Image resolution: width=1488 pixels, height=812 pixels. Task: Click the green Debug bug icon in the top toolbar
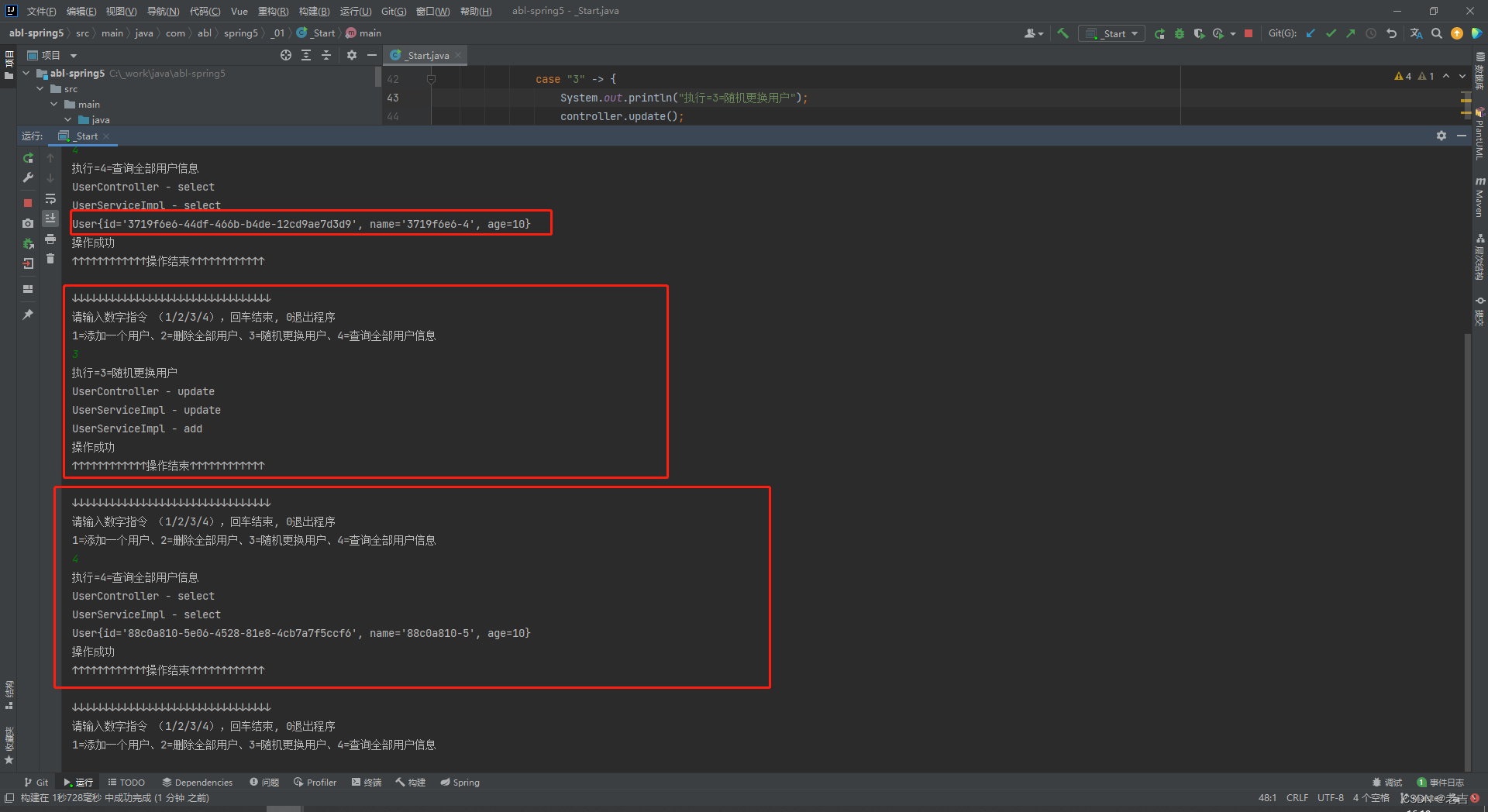1180,33
